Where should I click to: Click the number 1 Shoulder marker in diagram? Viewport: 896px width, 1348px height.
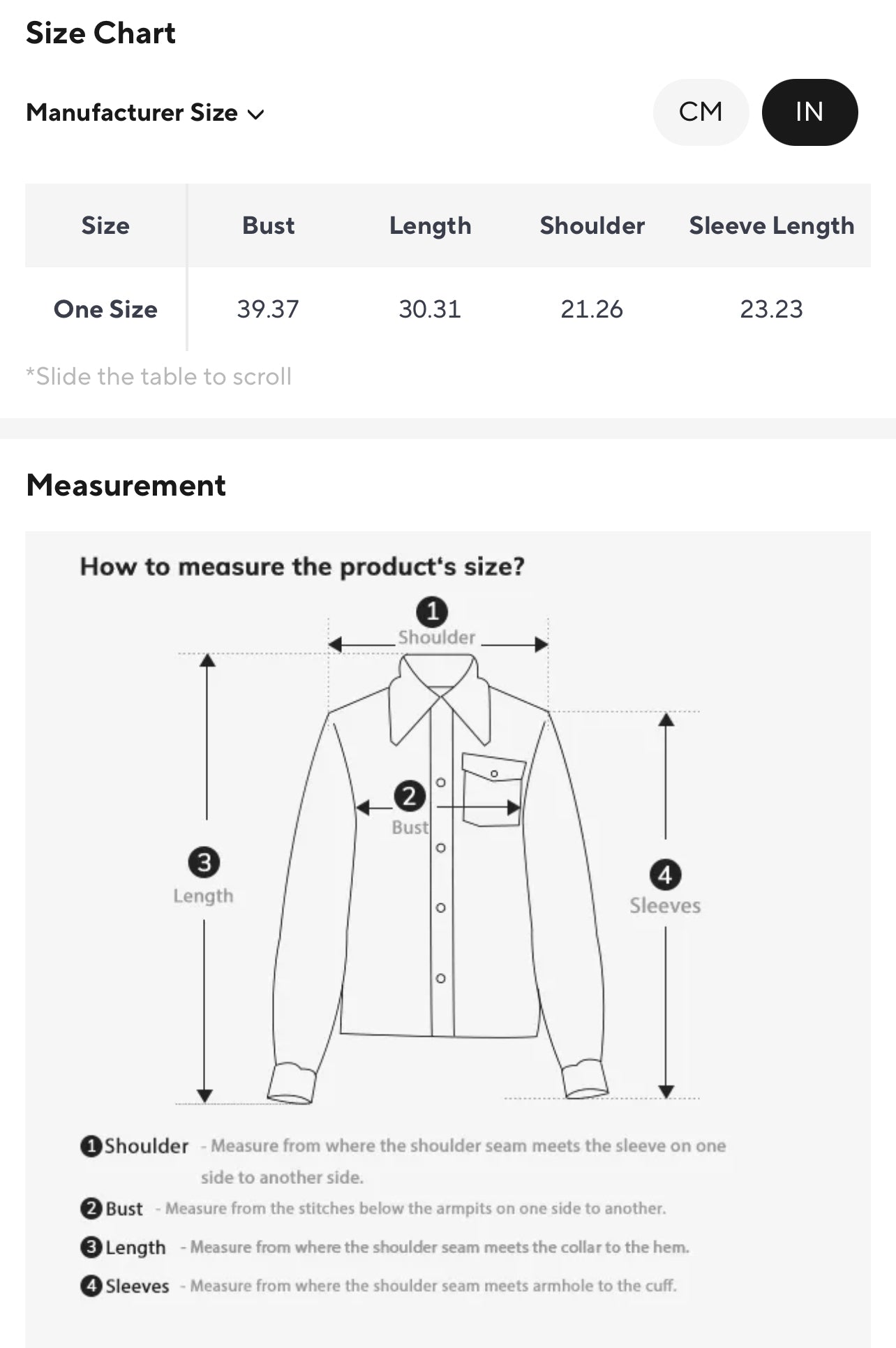click(432, 612)
